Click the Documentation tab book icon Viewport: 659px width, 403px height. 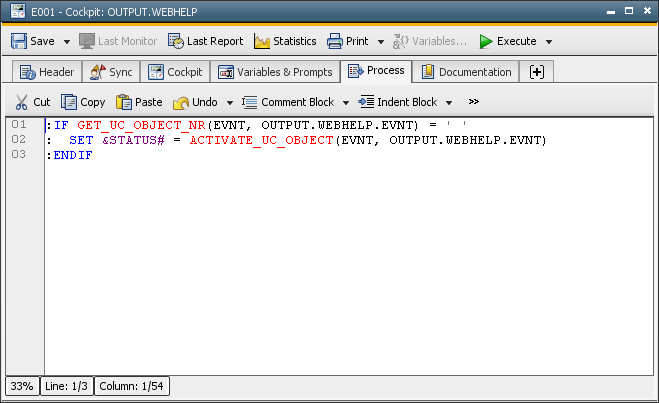[x=427, y=71]
